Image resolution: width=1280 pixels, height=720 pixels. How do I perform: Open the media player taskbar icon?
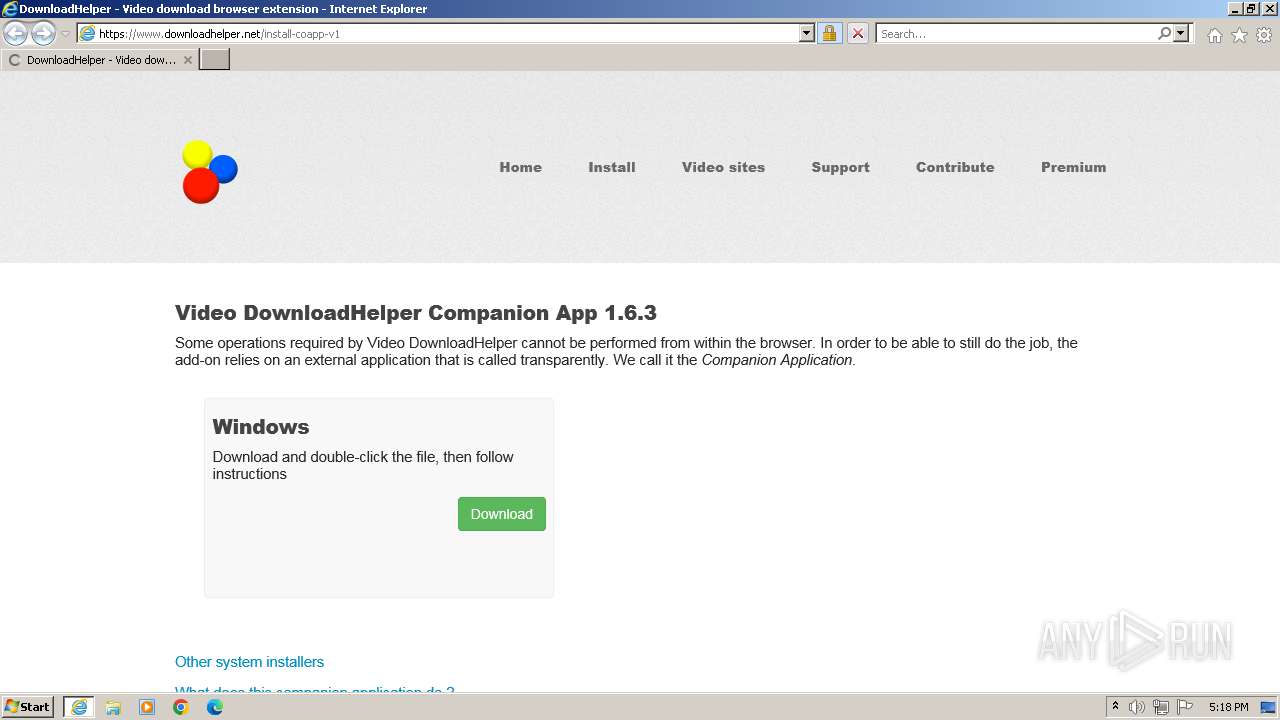tap(147, 707)
